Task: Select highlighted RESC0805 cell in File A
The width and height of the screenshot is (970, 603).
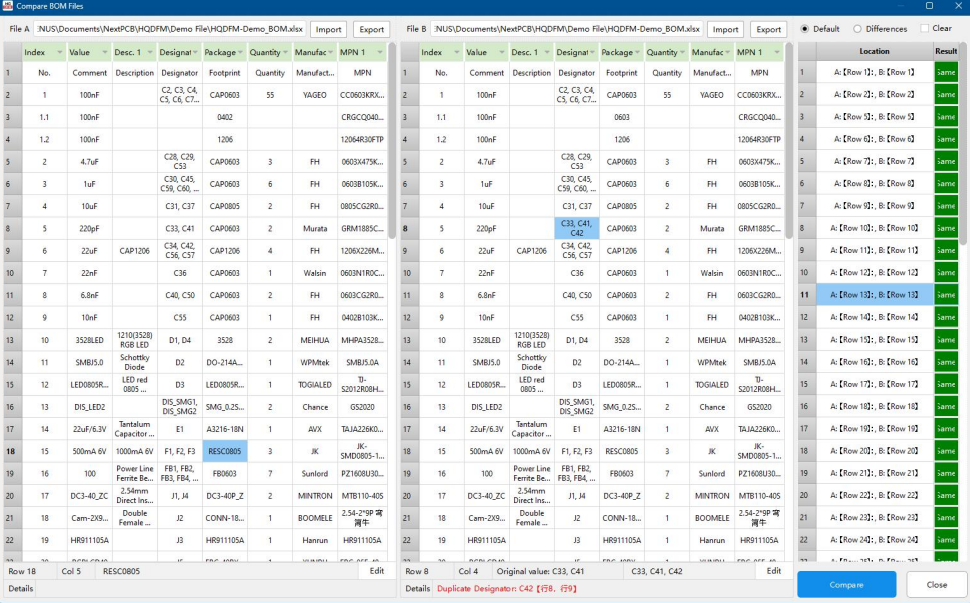Action: 224,451
